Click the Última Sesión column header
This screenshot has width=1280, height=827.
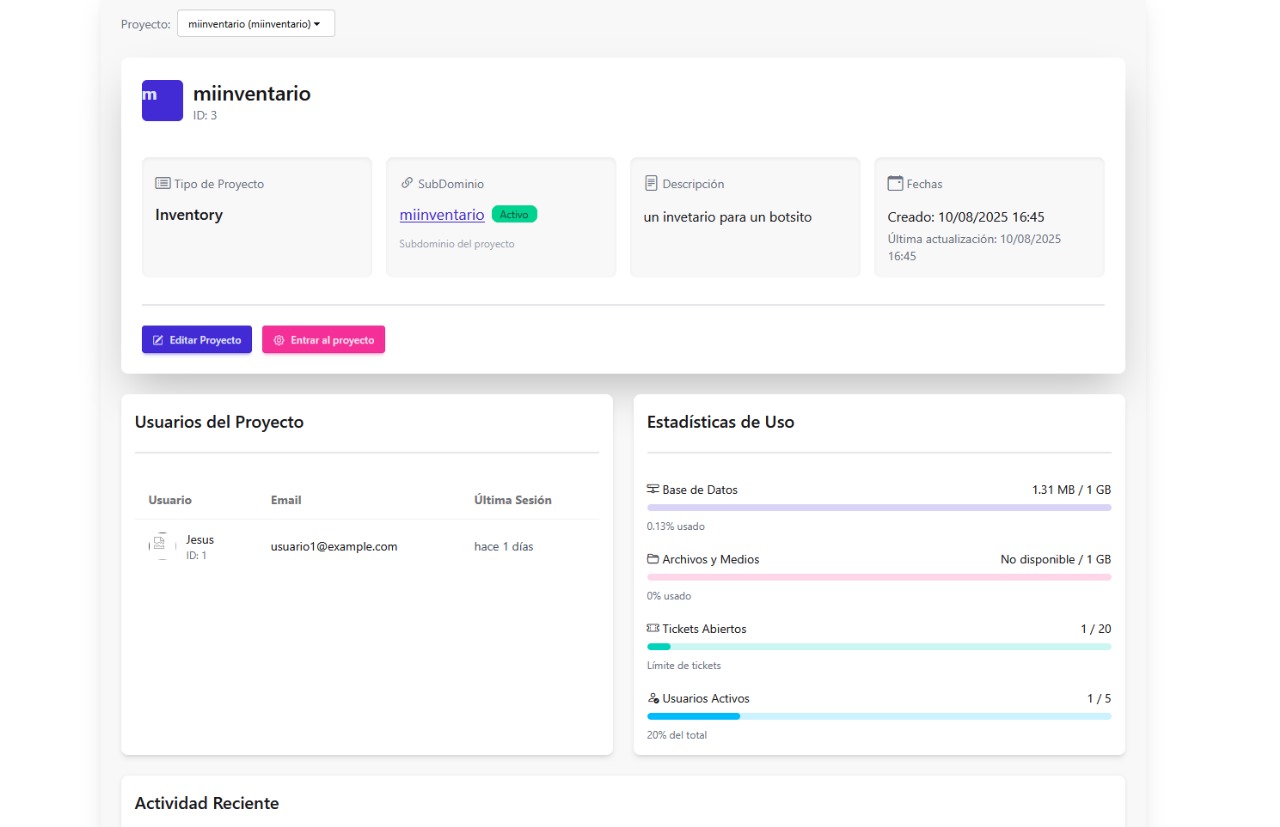tap(512, 500)
